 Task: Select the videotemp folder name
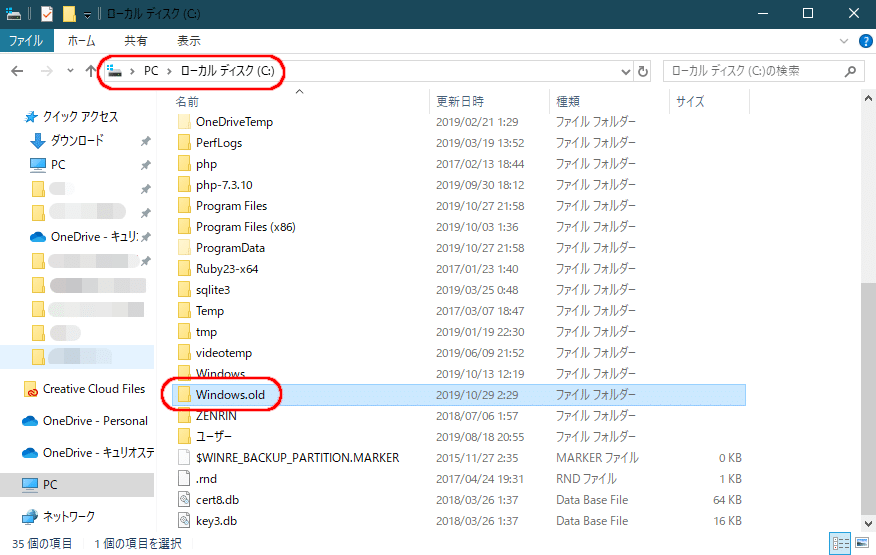[223, 353]
